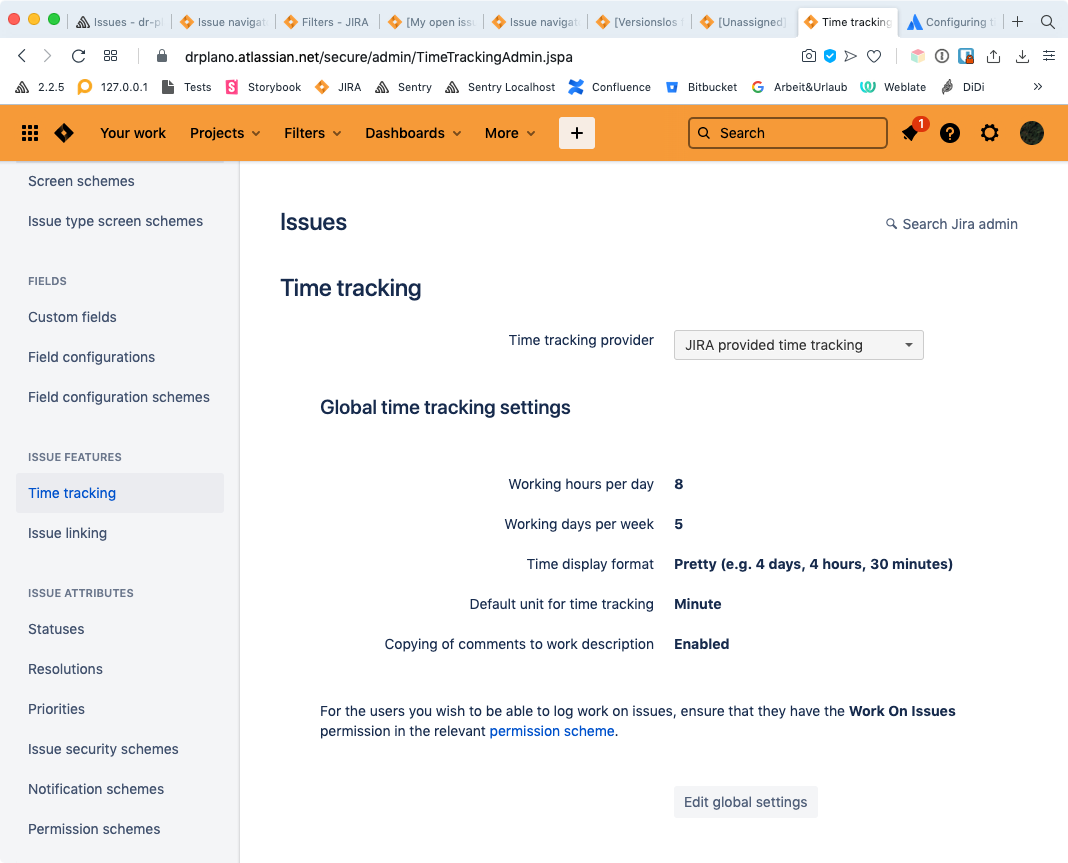Open the Bitbucket bookmark

click(702, 87)
